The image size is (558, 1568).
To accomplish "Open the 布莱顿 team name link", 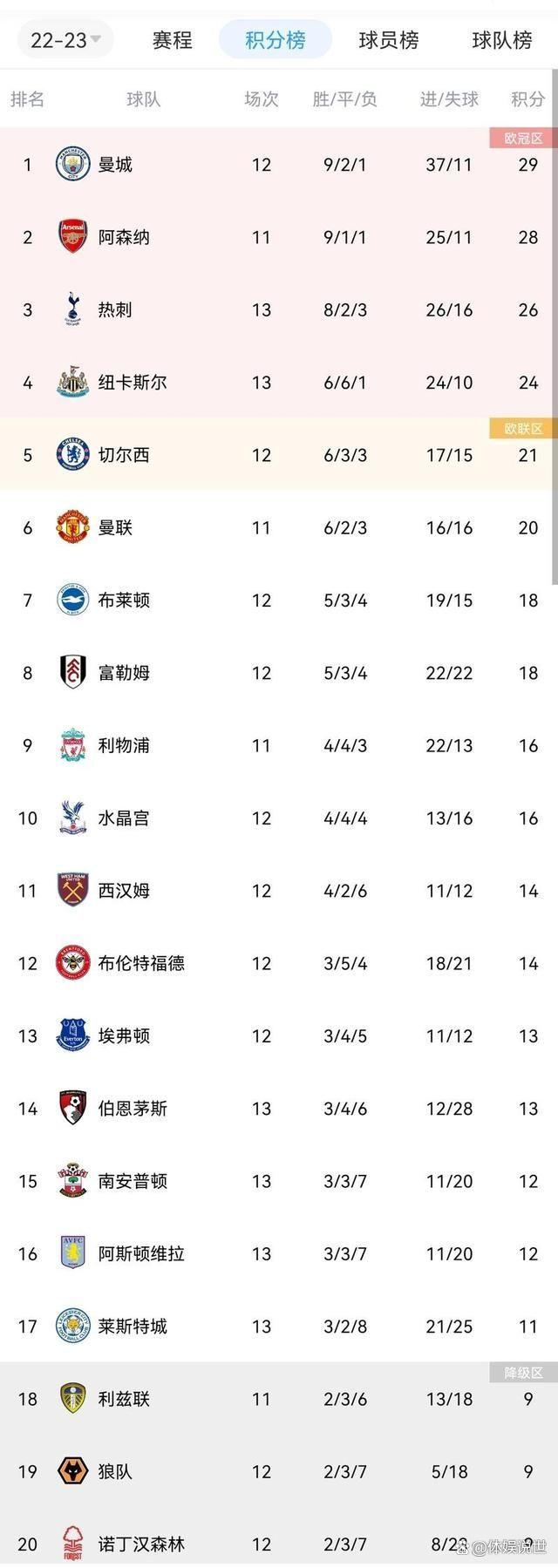I will 124,601.
